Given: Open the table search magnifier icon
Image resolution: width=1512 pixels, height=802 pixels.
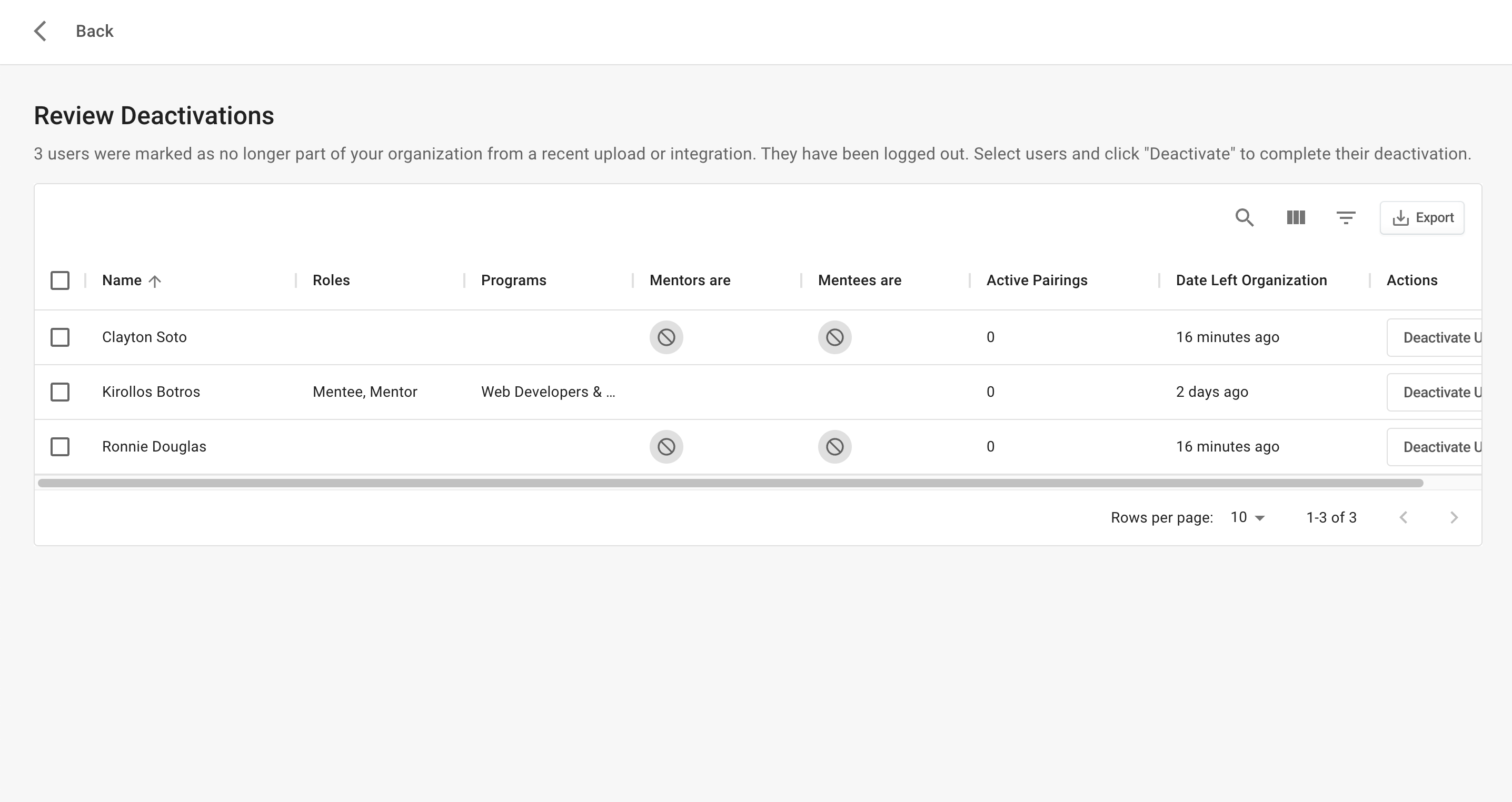Looking at the screenshot, I should [1245, 218].
